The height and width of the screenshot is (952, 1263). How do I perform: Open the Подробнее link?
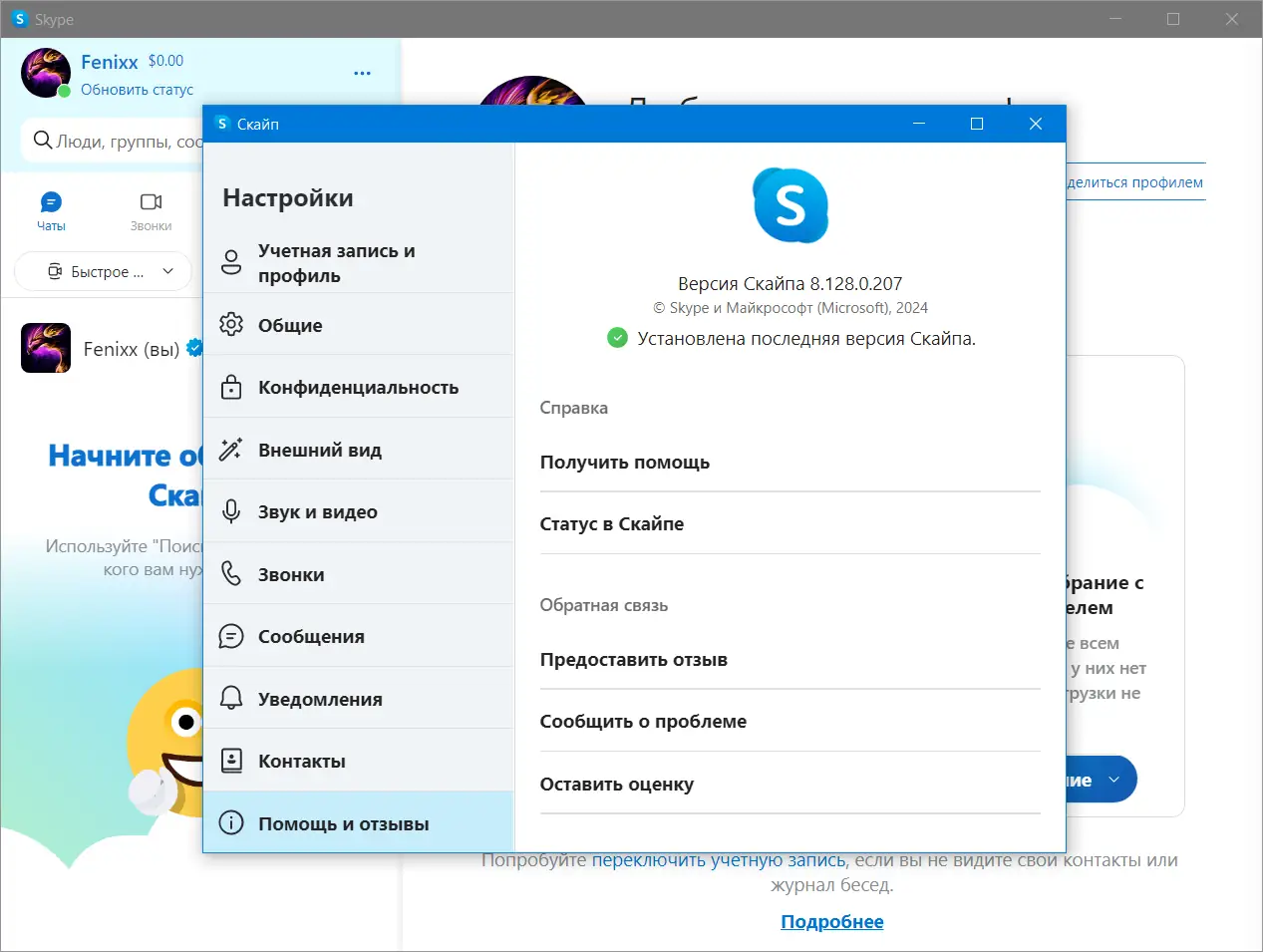831,921
